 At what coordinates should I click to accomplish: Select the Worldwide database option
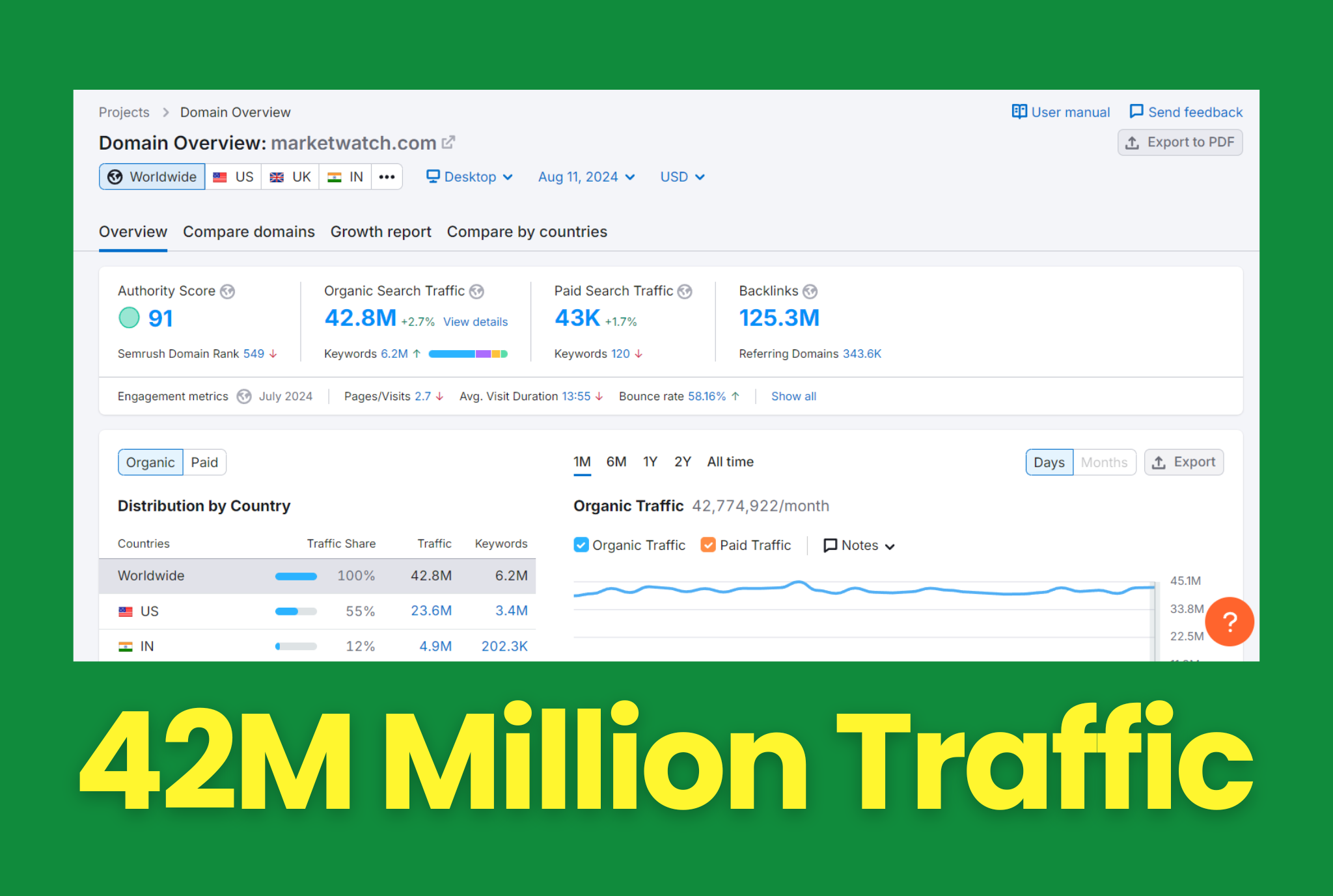(x=152, y=177)
